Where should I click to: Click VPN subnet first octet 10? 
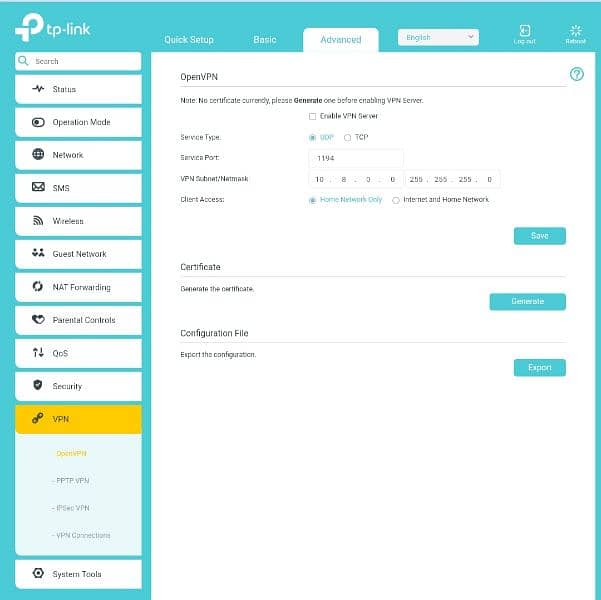(x=319, y=179)
